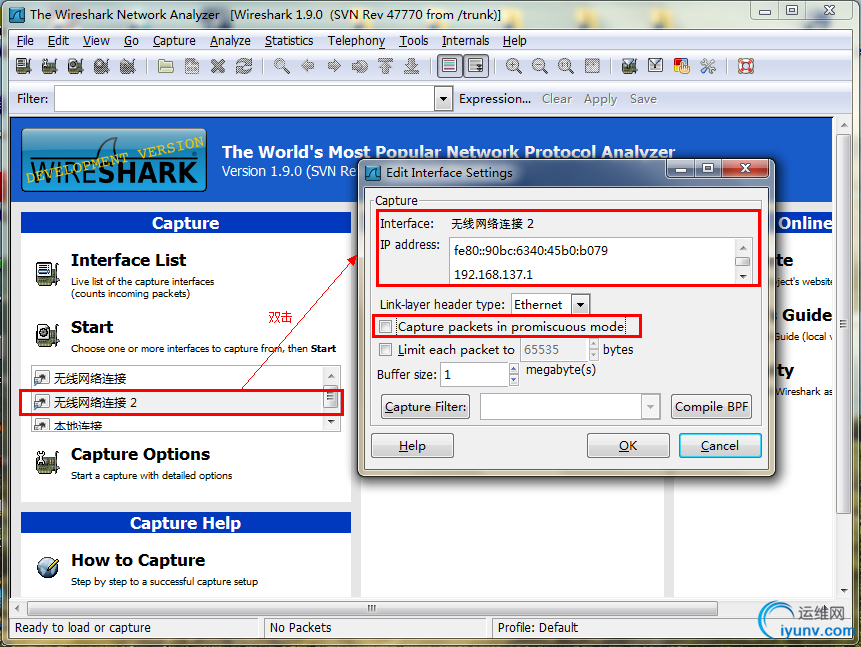Click the horizontal scrollbar at window bottom
861x647 pixels.
372,609
